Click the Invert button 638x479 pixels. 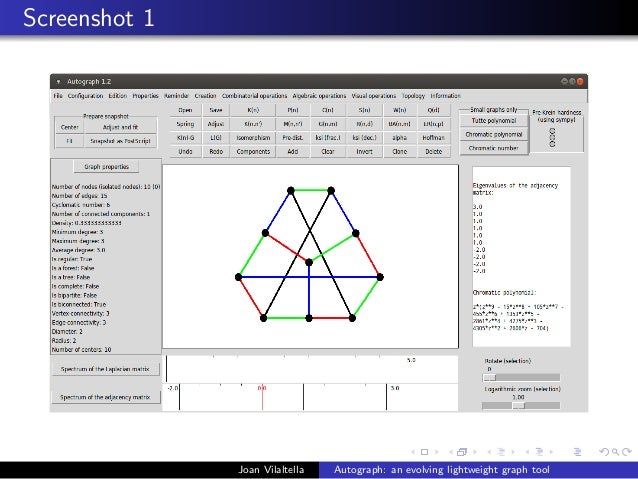364,151
